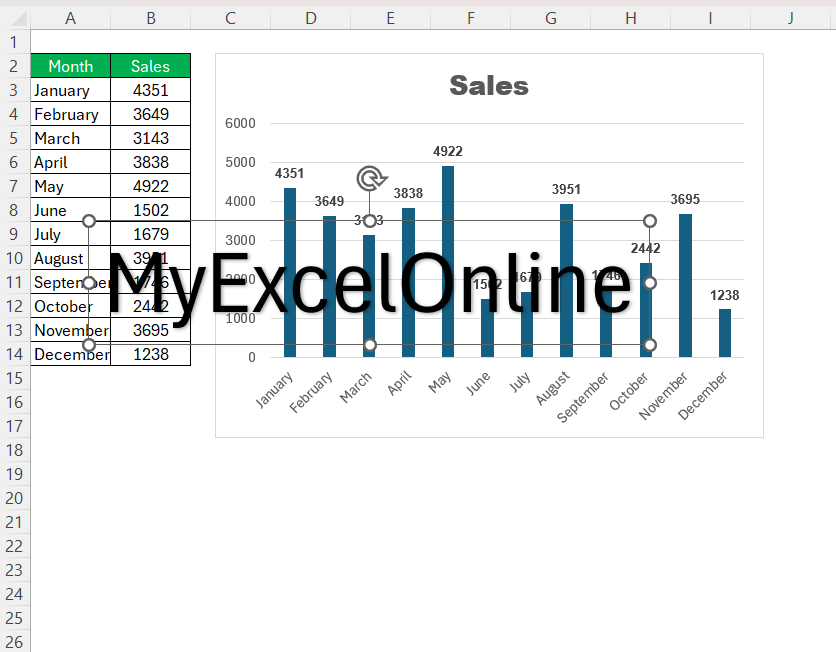Click the left-middle resize handle of text box
The image size is (836, 652).
tap(89, 283)
